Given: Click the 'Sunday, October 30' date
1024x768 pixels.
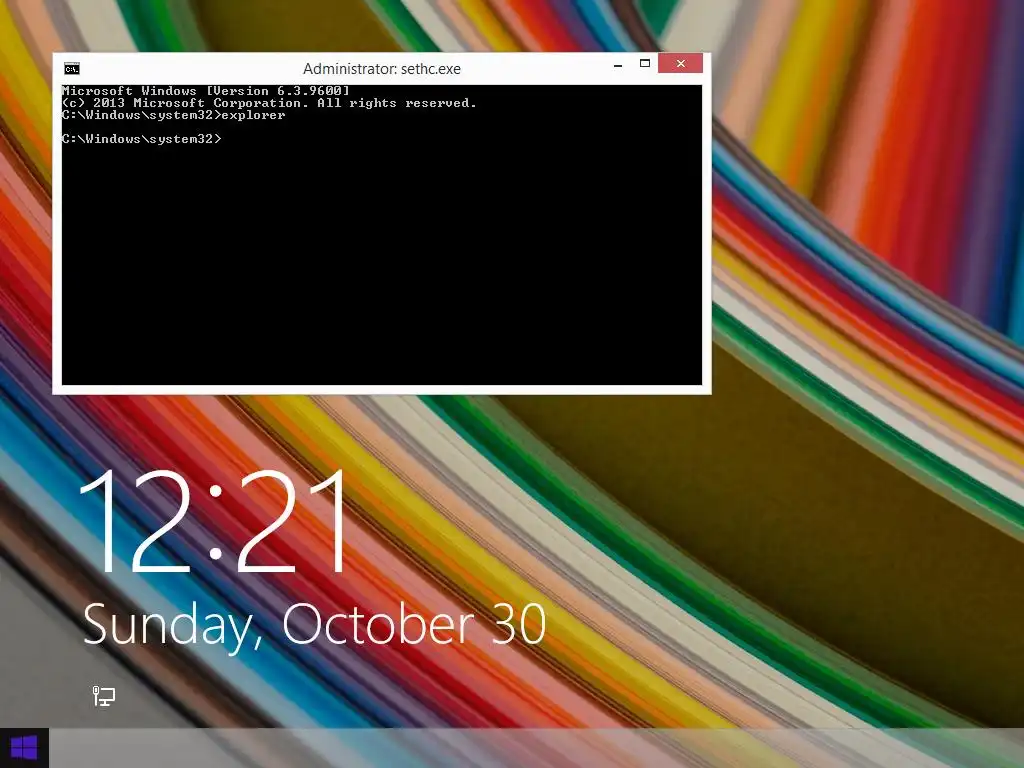Looking at the screenshot, I should (314, 625).
